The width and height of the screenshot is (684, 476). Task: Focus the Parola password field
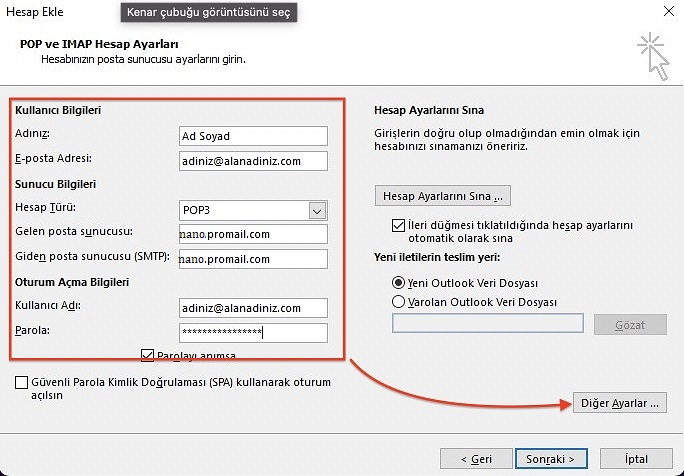[x=253, y=333]
